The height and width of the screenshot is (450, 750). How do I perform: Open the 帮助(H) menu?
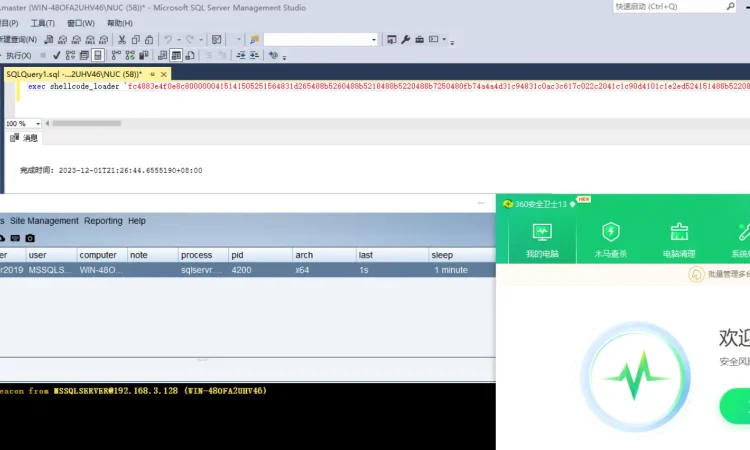point(120,23)
